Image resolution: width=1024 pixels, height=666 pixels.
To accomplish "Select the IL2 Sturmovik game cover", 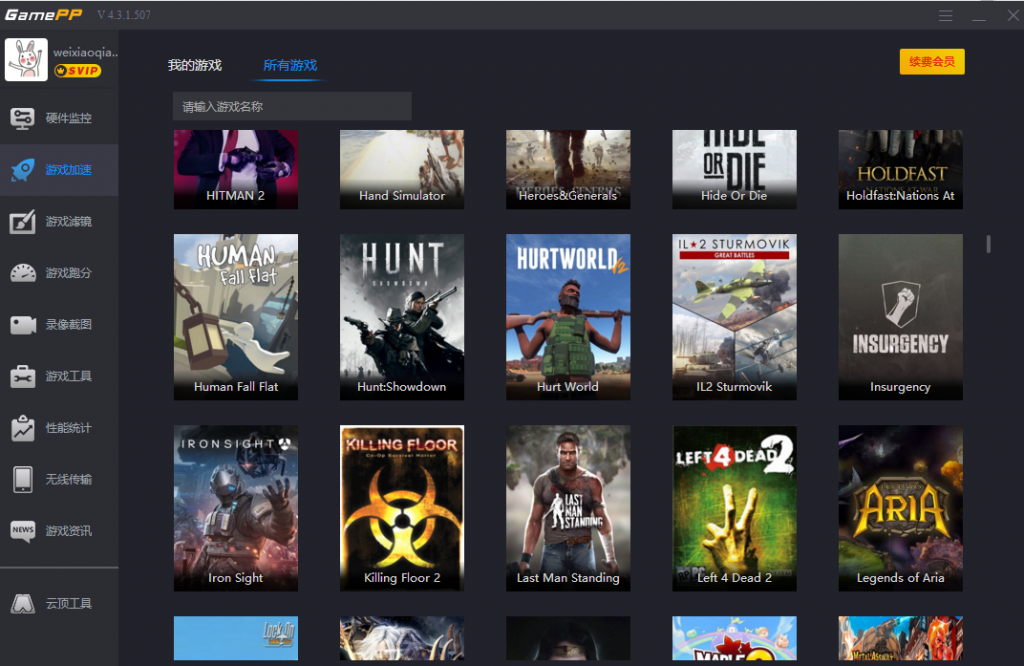I will [x=734, y=317].
